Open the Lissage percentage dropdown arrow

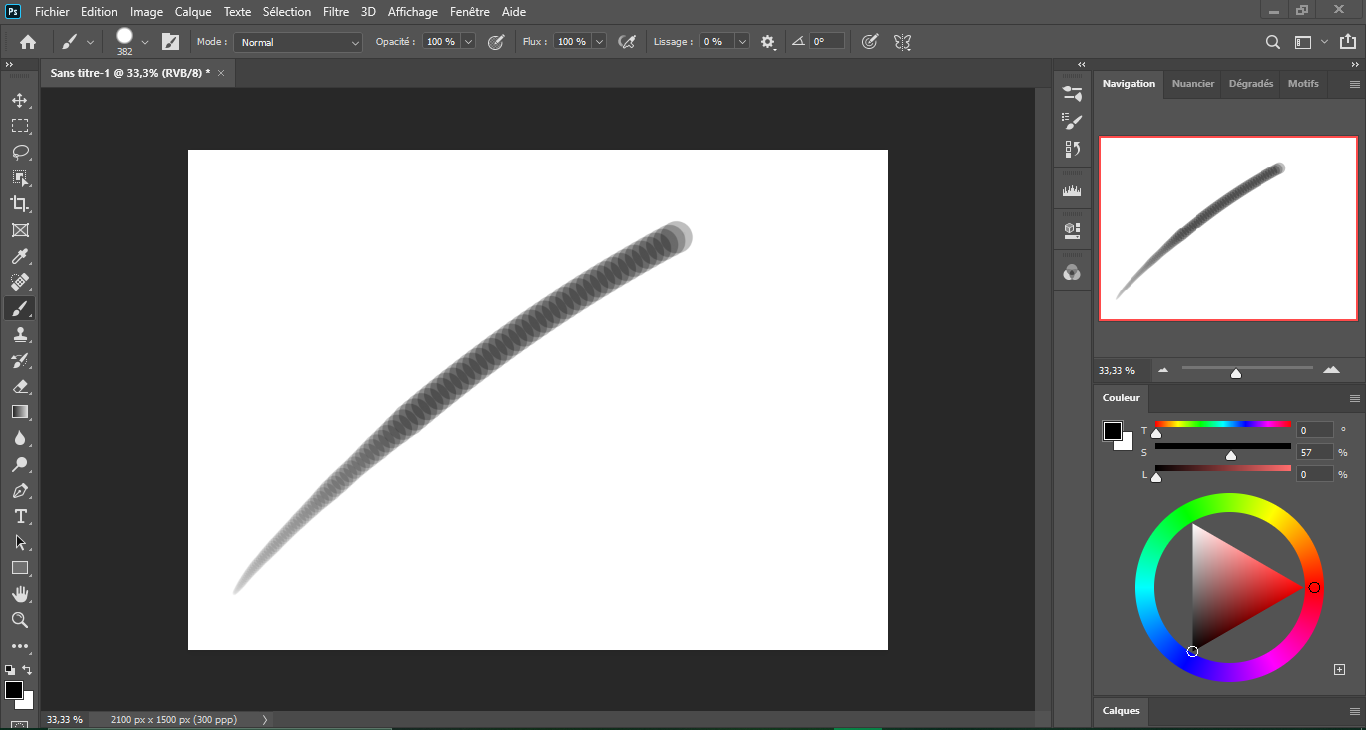741,42
